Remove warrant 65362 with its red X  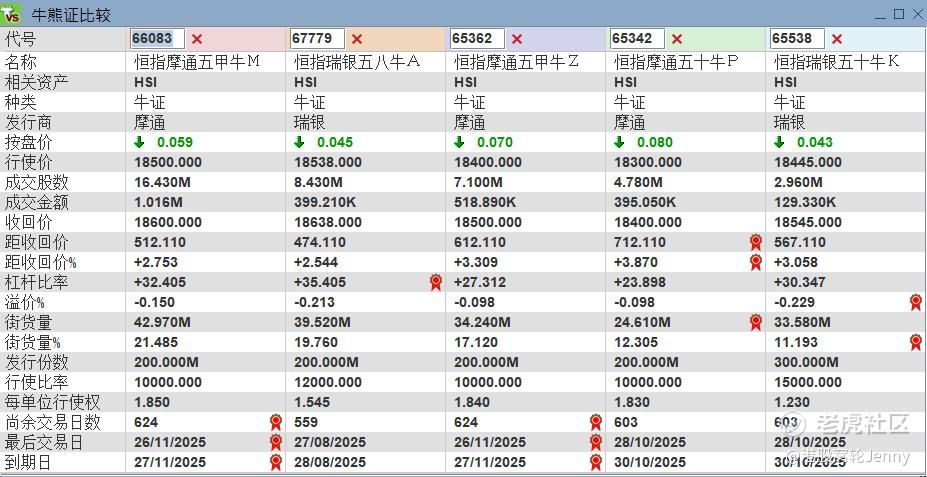pyautogui.click(x=517, y=39)
